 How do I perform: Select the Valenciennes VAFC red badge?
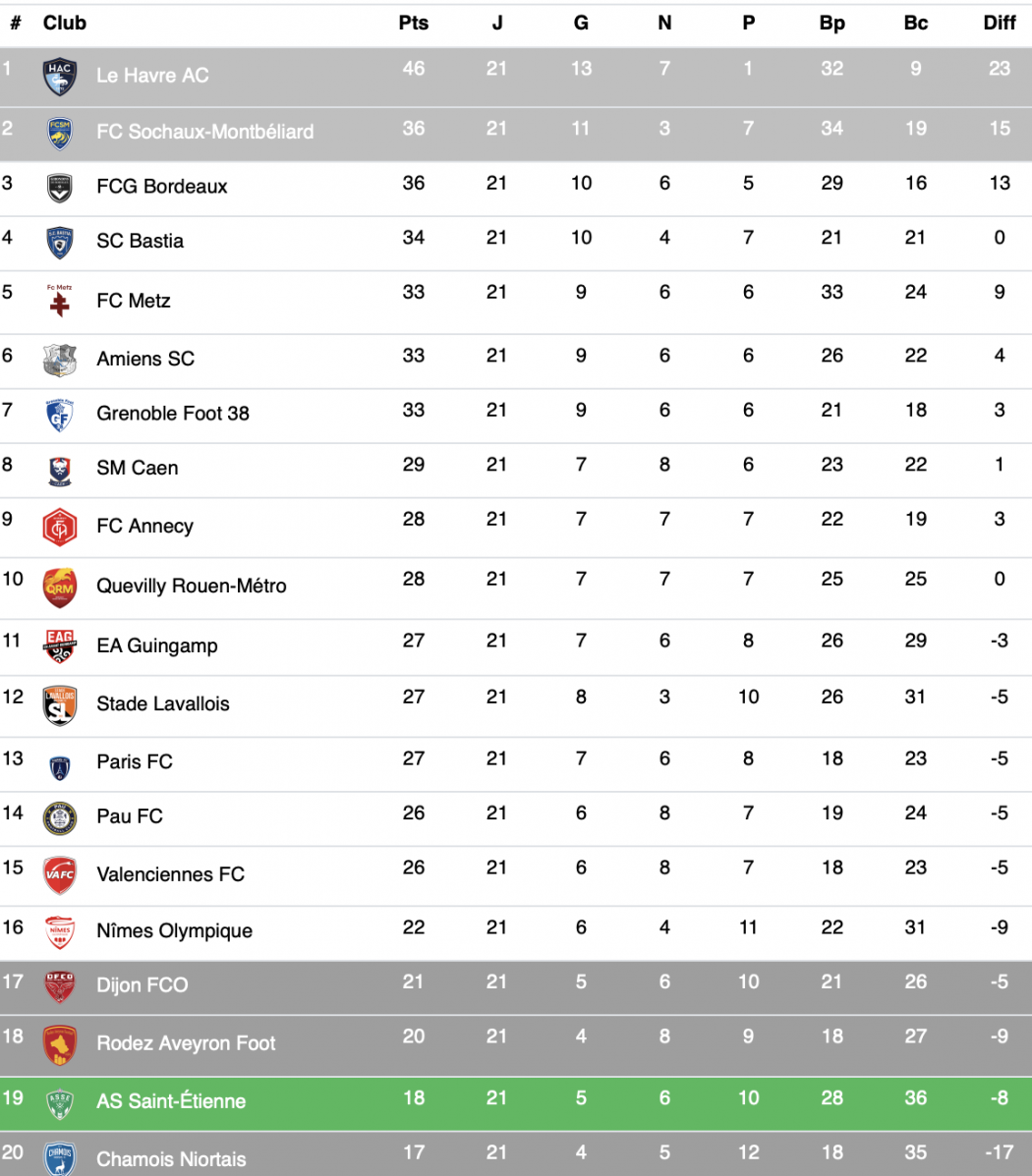pyautogui.click(x=60, y=875)
